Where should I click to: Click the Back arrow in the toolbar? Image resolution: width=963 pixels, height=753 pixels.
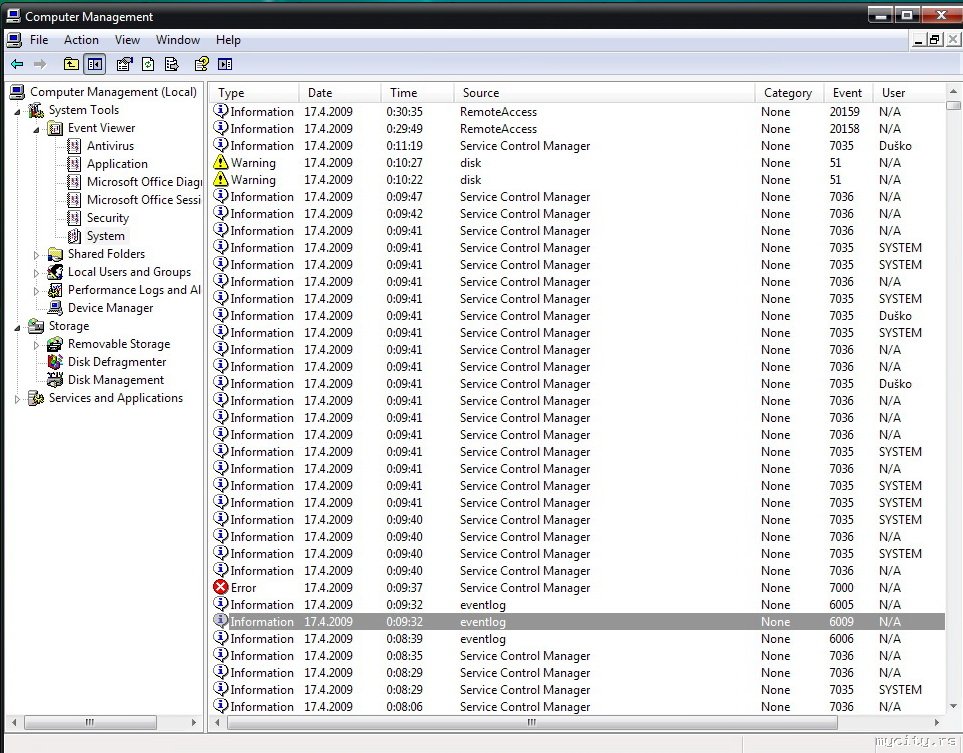[17, 64]
